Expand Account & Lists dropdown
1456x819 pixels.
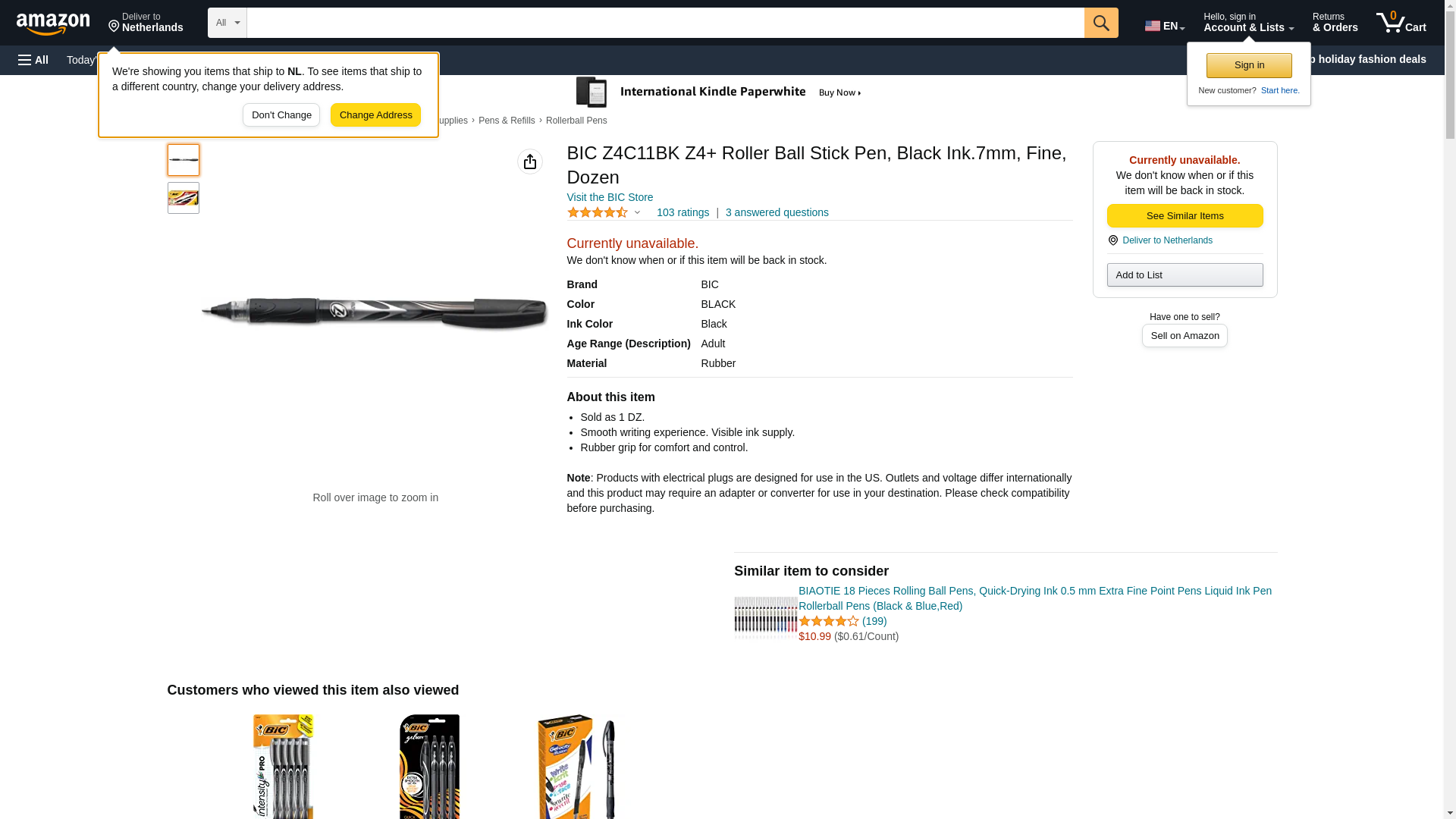pyautogui.click(x=1248, y=23)
